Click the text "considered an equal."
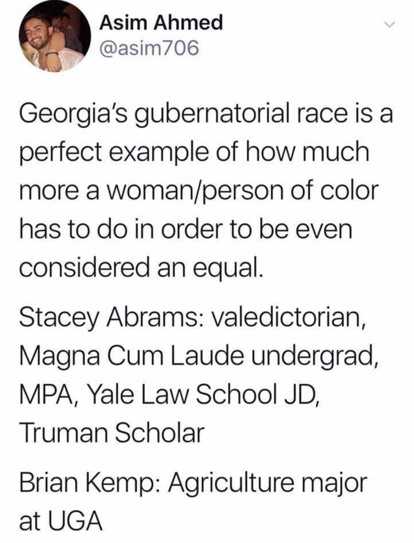Screen dimensions: 414x543 (139, 268)
